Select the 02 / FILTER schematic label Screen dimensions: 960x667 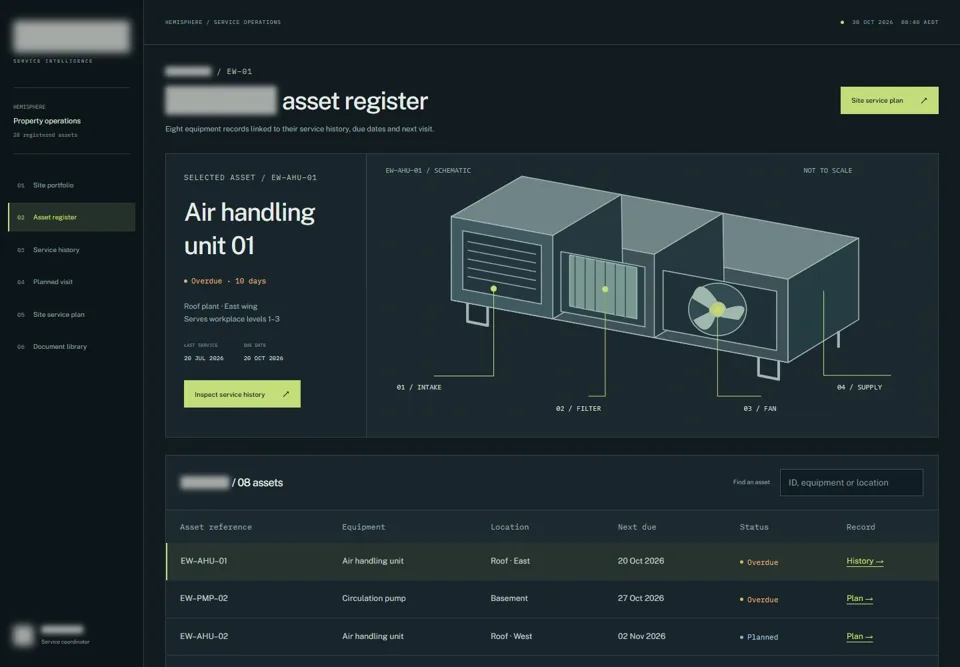click(x=578, y=409)
